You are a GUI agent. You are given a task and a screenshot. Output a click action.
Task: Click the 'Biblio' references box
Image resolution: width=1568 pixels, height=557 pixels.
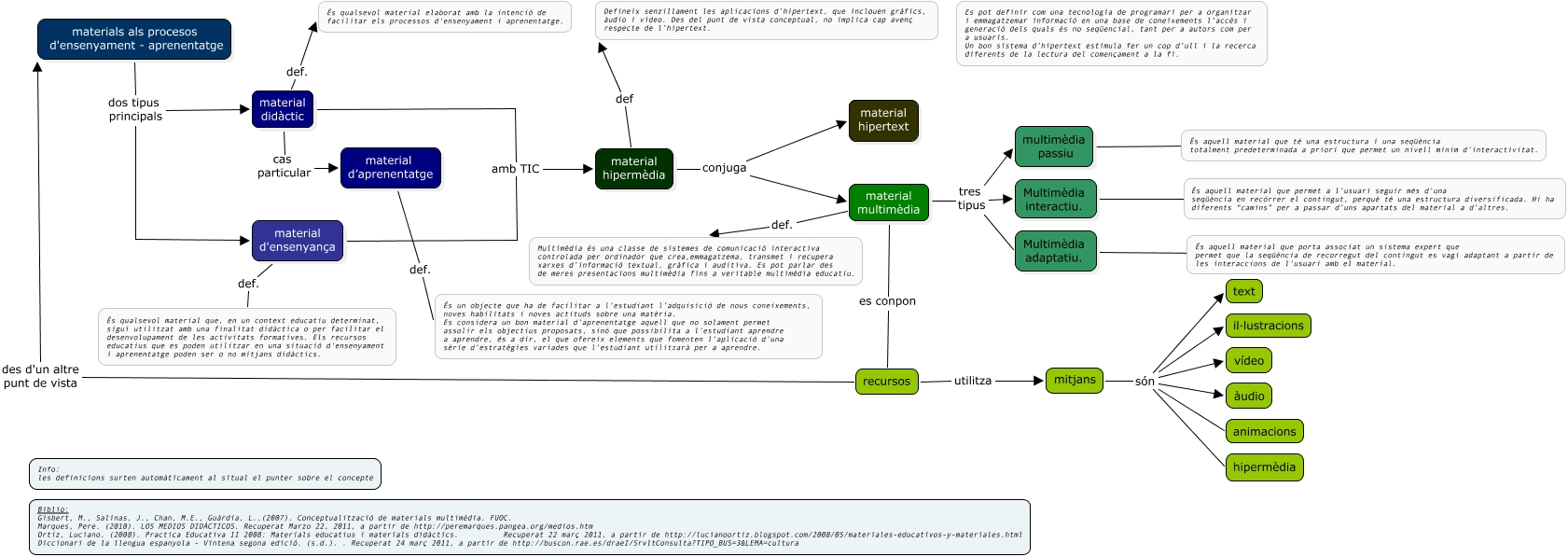(529, 527)
